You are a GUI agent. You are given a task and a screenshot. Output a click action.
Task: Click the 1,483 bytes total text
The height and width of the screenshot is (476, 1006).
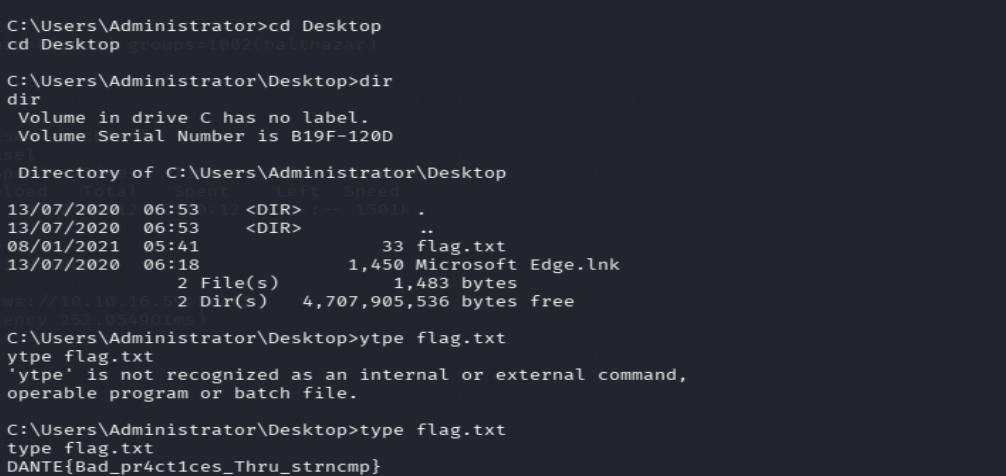pos(455,283)
